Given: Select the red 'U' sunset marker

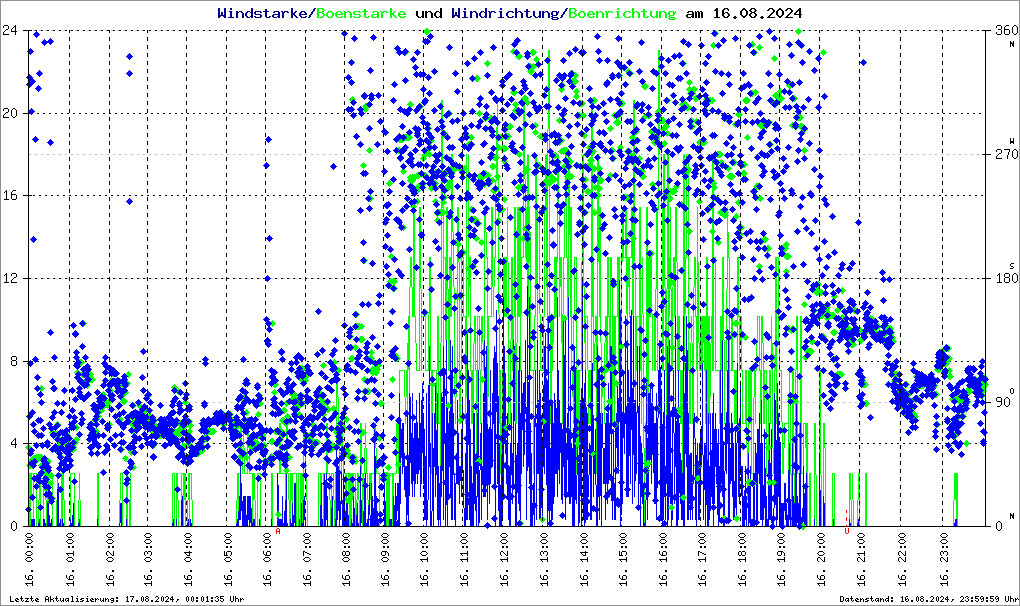Looking at the screenshot, I should coord(846,531).
